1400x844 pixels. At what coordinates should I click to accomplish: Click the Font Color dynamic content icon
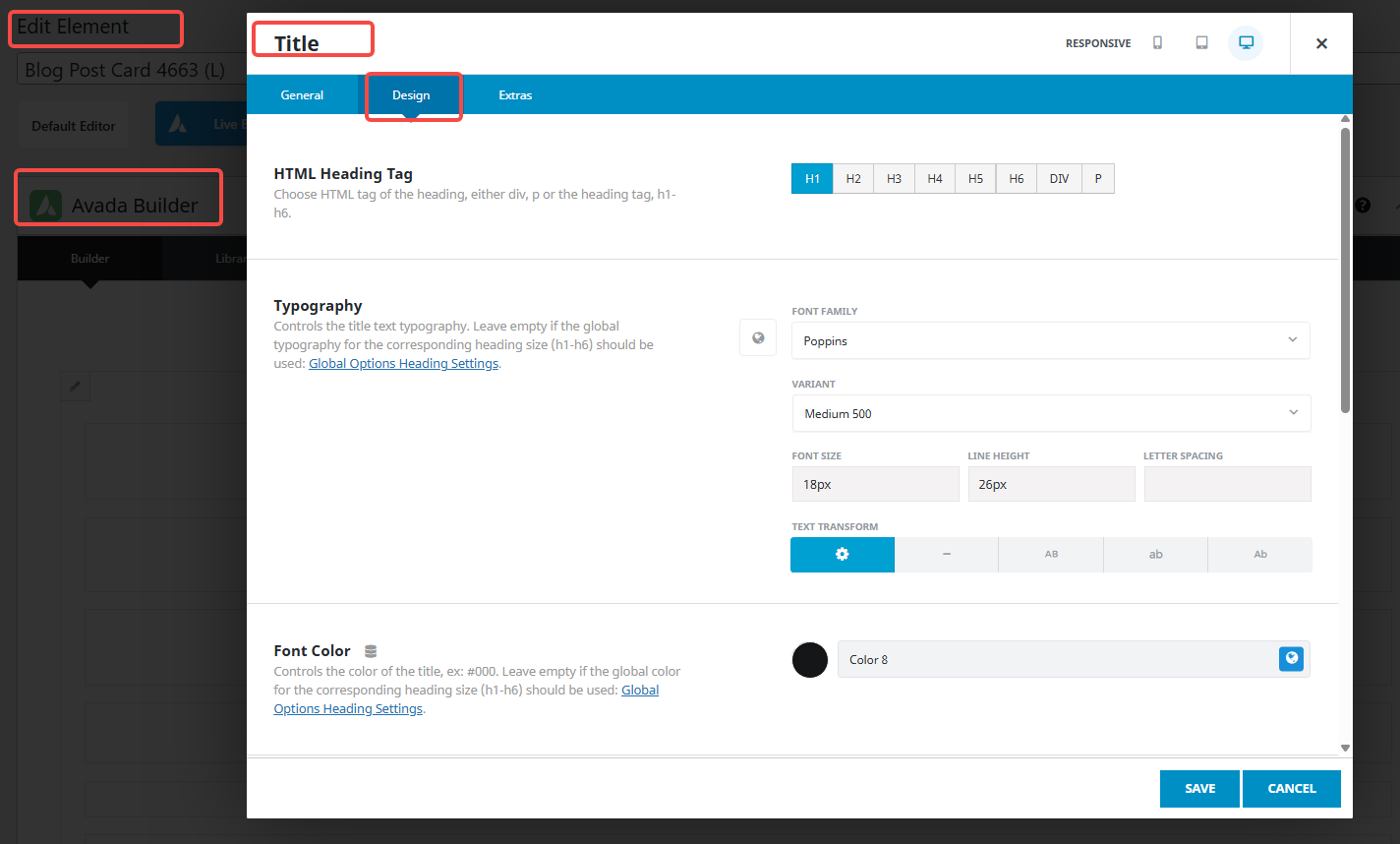371,651
